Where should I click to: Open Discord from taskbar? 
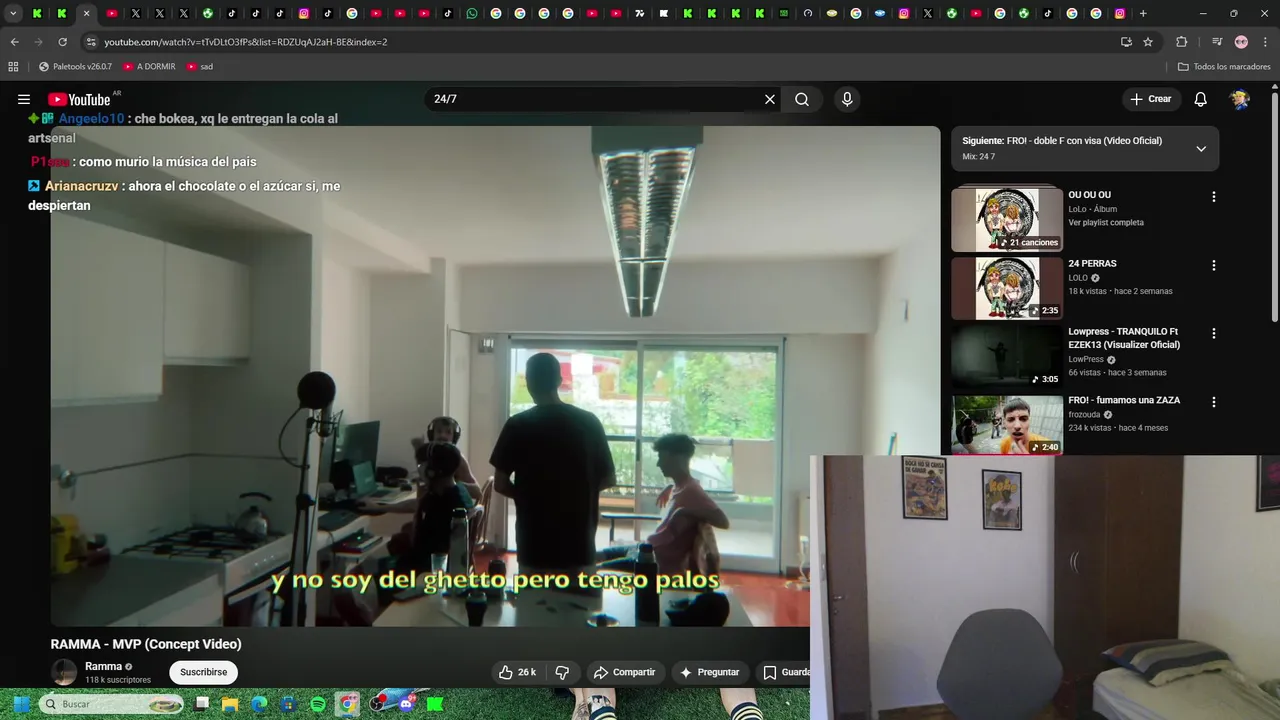407,704
